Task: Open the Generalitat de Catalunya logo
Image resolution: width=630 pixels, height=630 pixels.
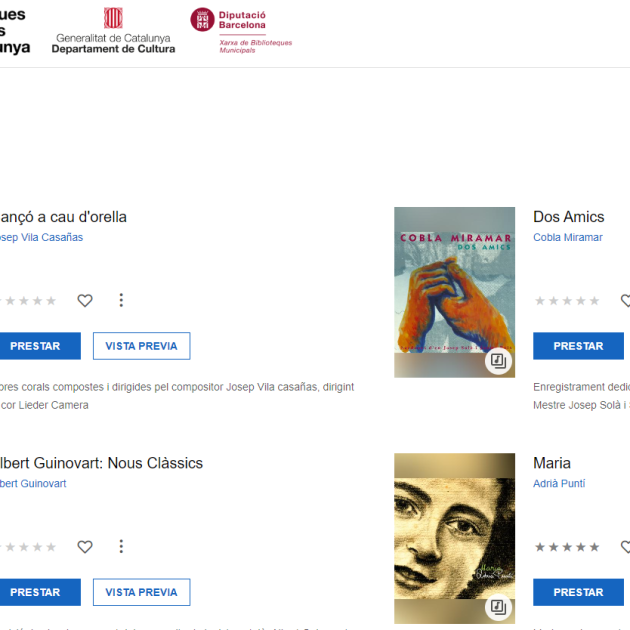Action: pos(113,31)
